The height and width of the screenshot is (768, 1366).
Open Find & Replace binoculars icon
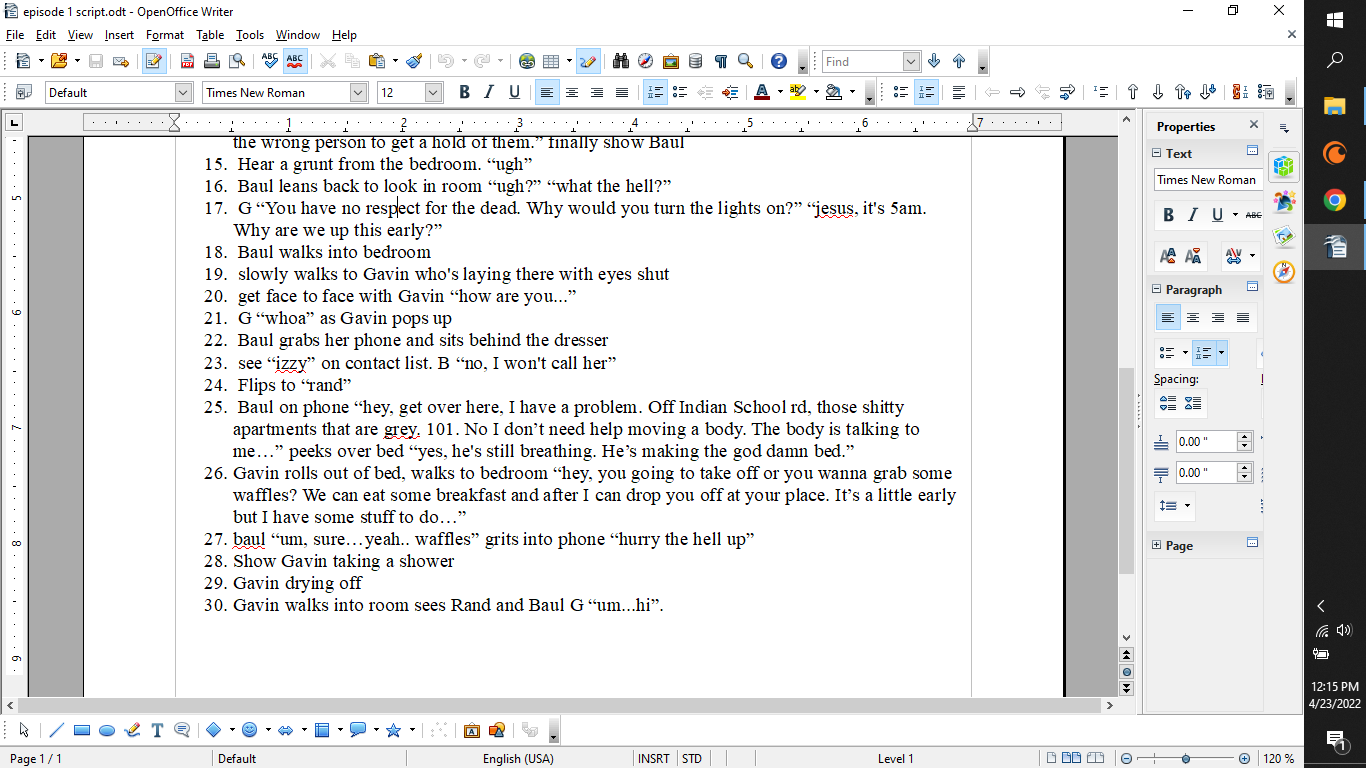point(620,61)
